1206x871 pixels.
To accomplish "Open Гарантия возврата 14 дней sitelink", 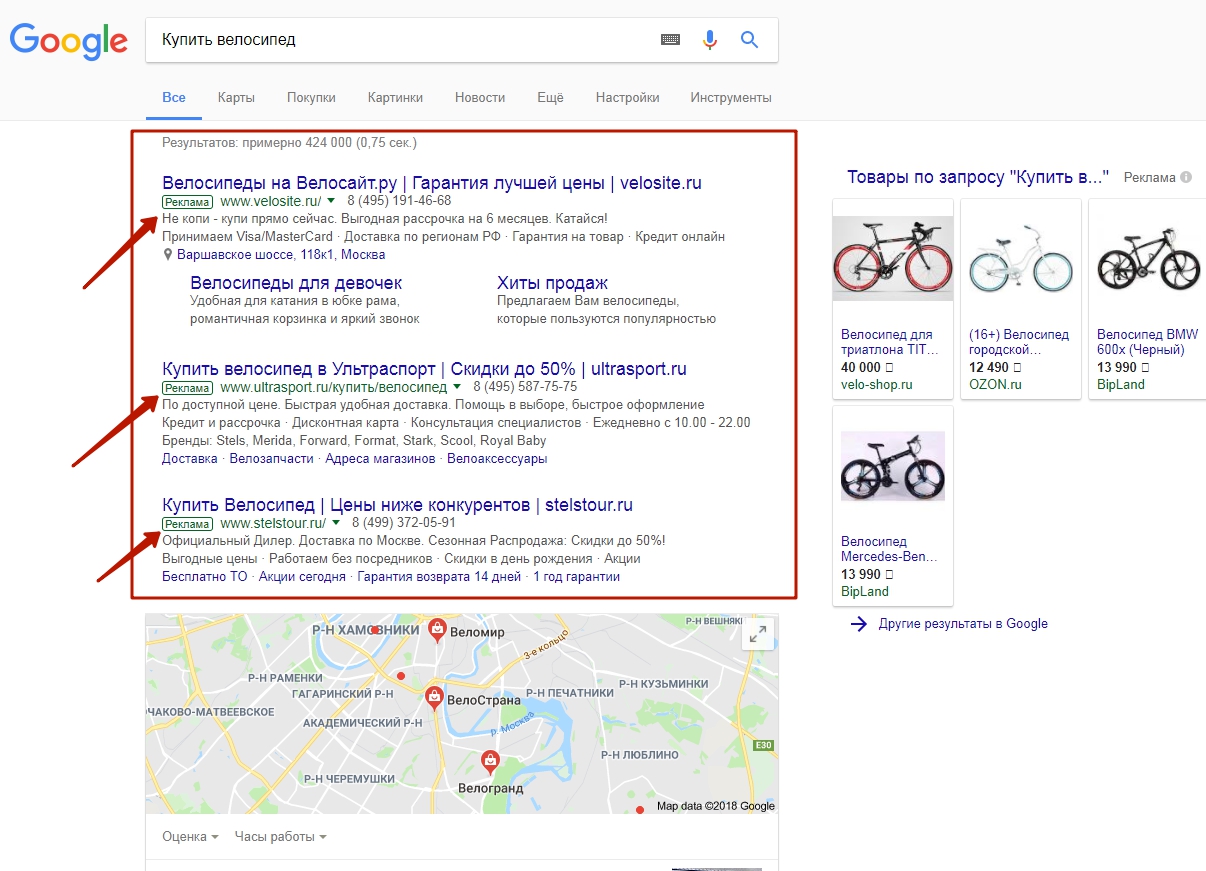I will tap(439, 577).
